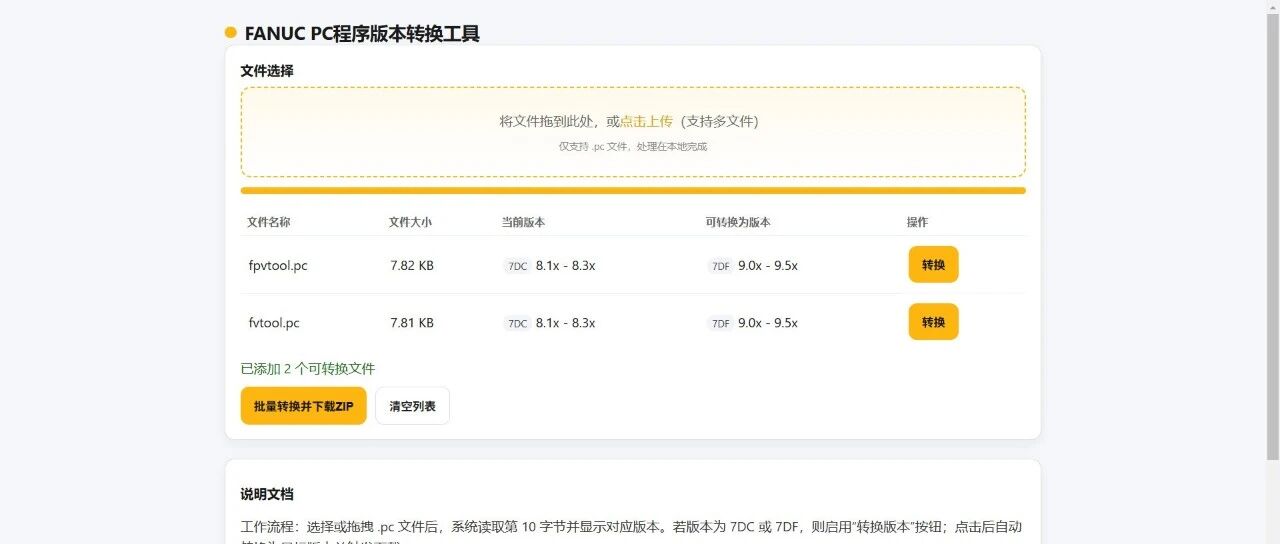Click the 仅支持 .pc 文件 hint text
Image resolution: width=1280 pixels, height=544 pixels.
(x=633, y=146)
